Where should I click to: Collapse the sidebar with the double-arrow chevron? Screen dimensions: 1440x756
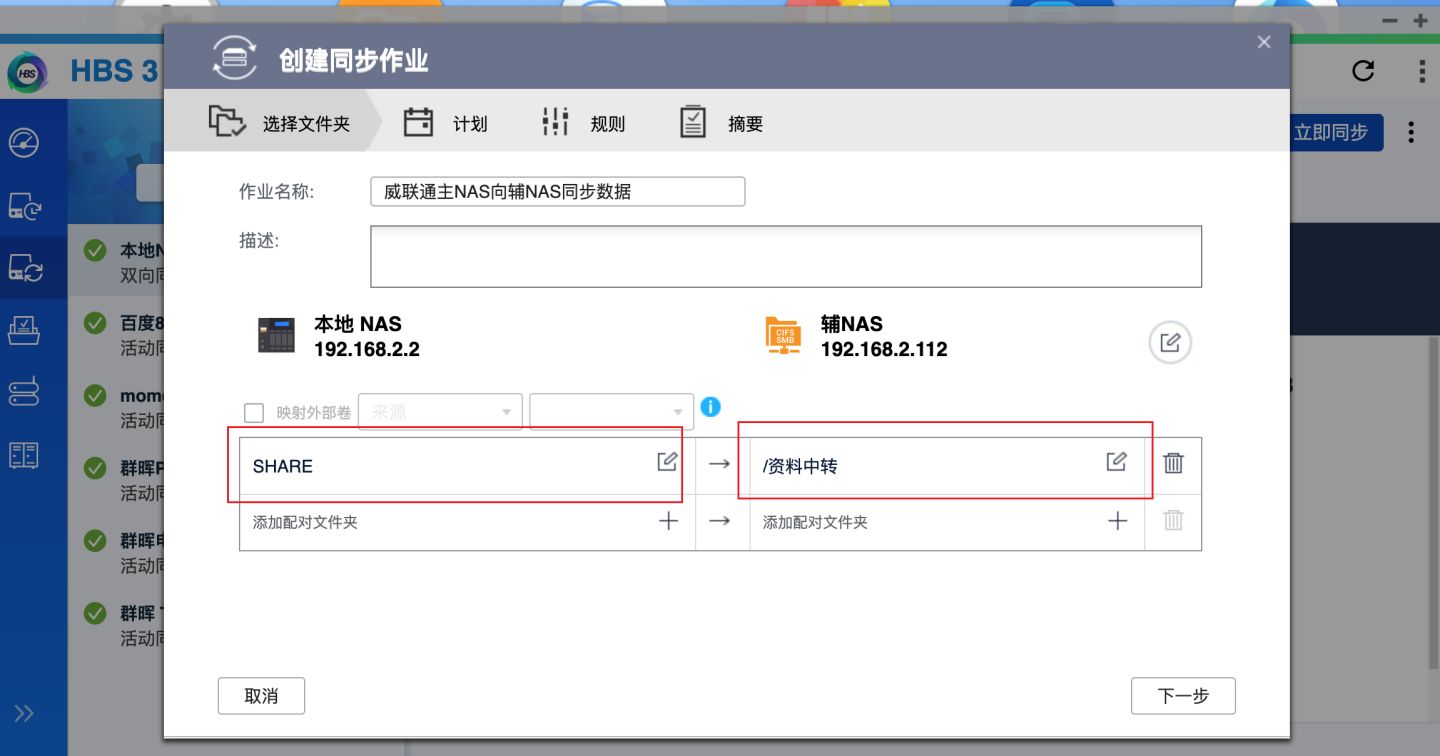coord(24,713)
